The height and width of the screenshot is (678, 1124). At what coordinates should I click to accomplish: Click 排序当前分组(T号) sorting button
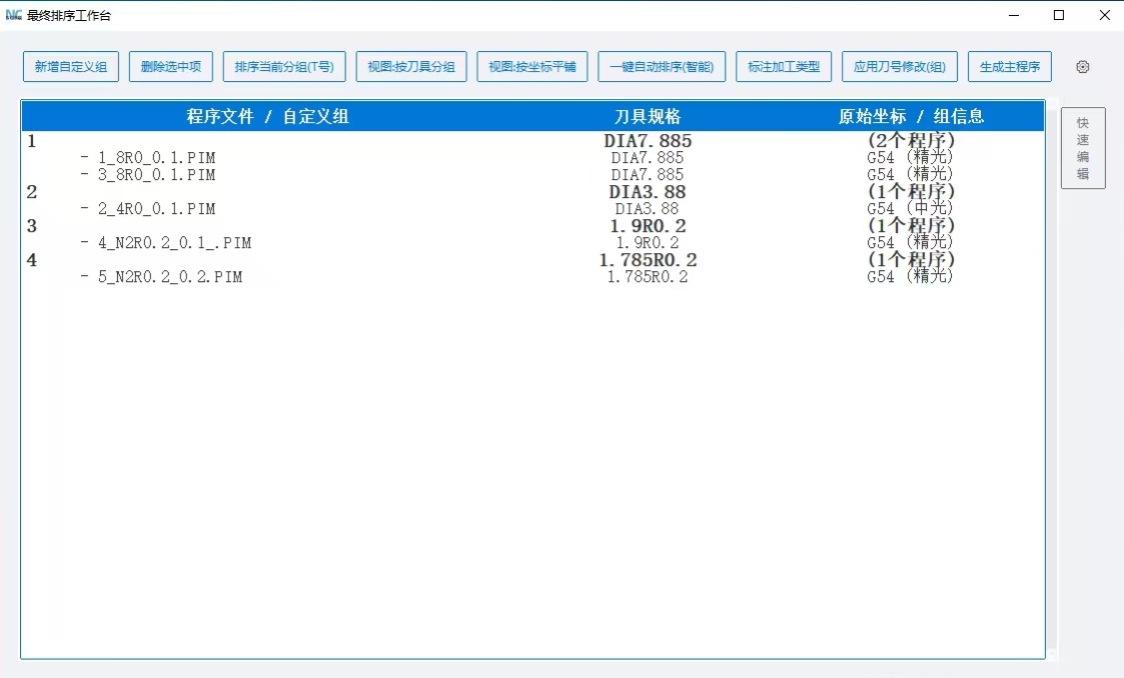285,66
